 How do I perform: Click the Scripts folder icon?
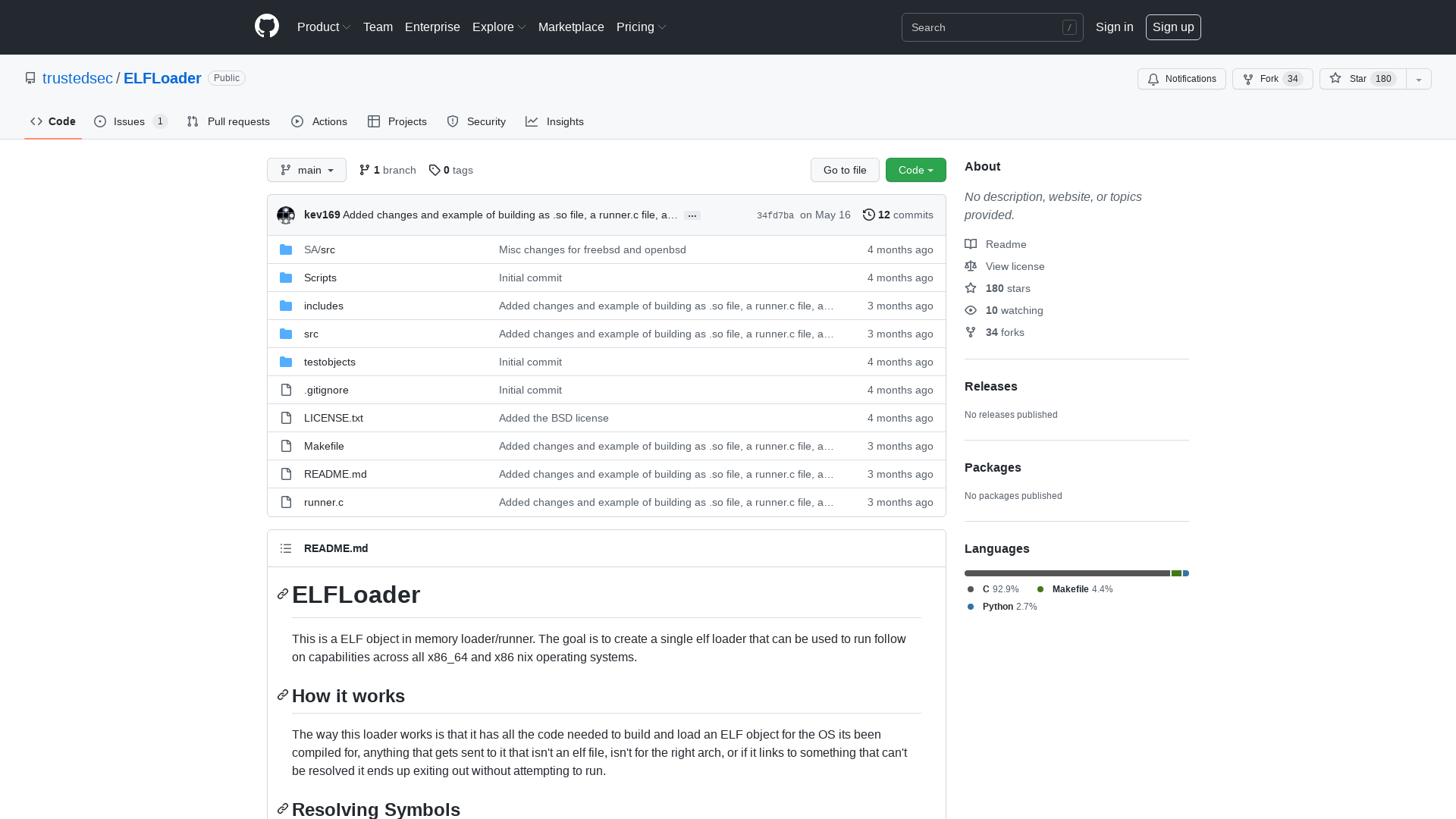[x=286, y=278]
